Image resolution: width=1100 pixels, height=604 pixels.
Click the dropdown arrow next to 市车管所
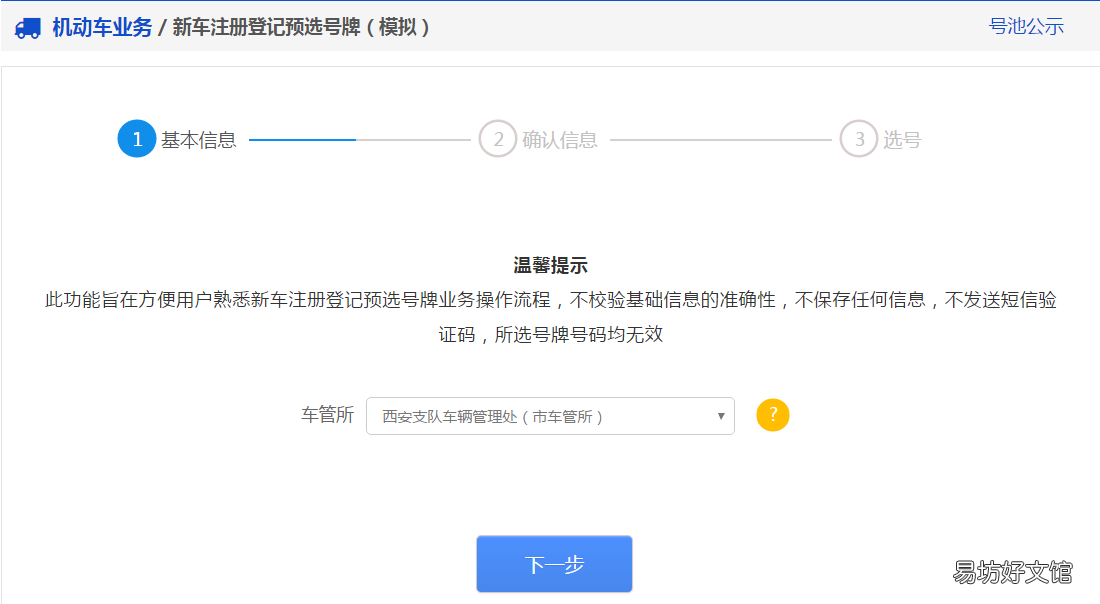tap(720, 416)
